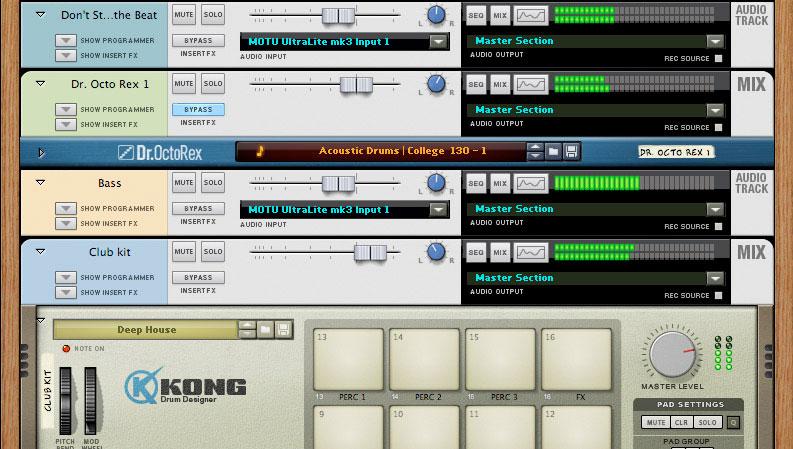Browse patch folder icon on Kong Deep House
The height and width of the screenshot is (449, 793).
click(265, 330)
